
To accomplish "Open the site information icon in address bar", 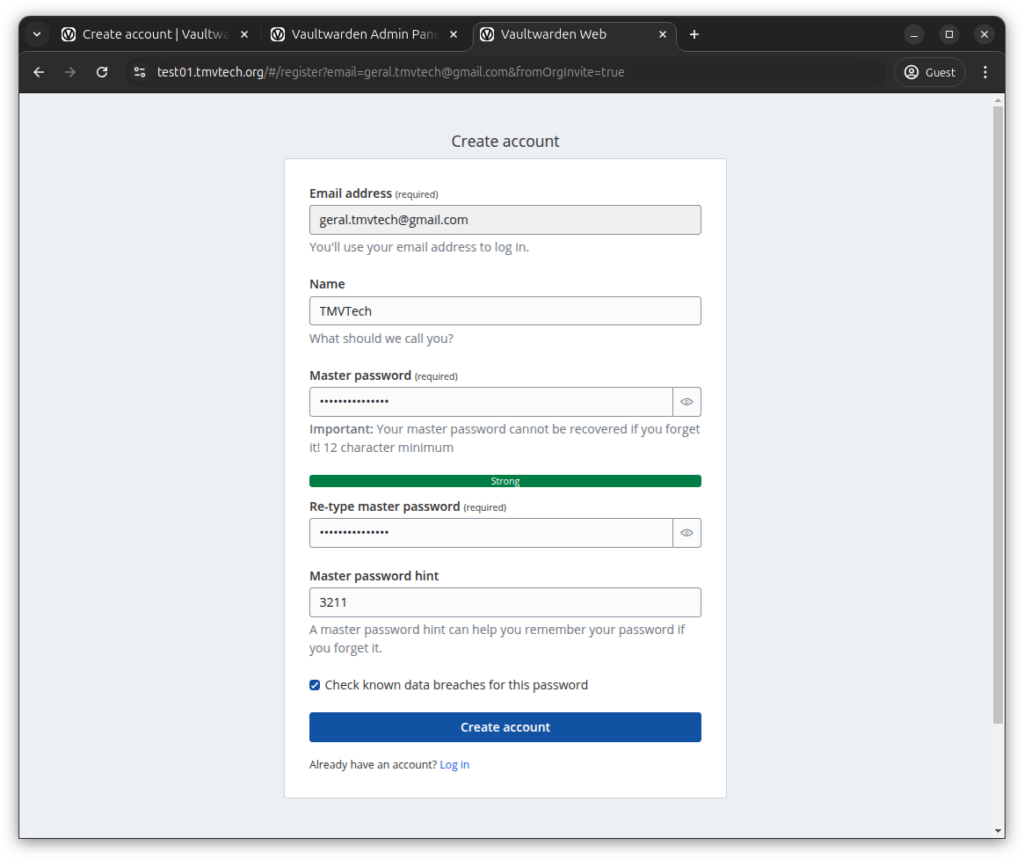I will (x=140, y=72).
